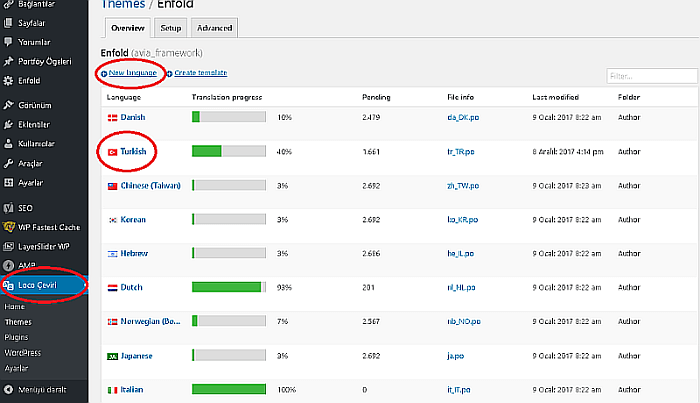Open Ayarlar submenu item under Loco Çeviri
The image size is (700, 403).
point(16,368)
